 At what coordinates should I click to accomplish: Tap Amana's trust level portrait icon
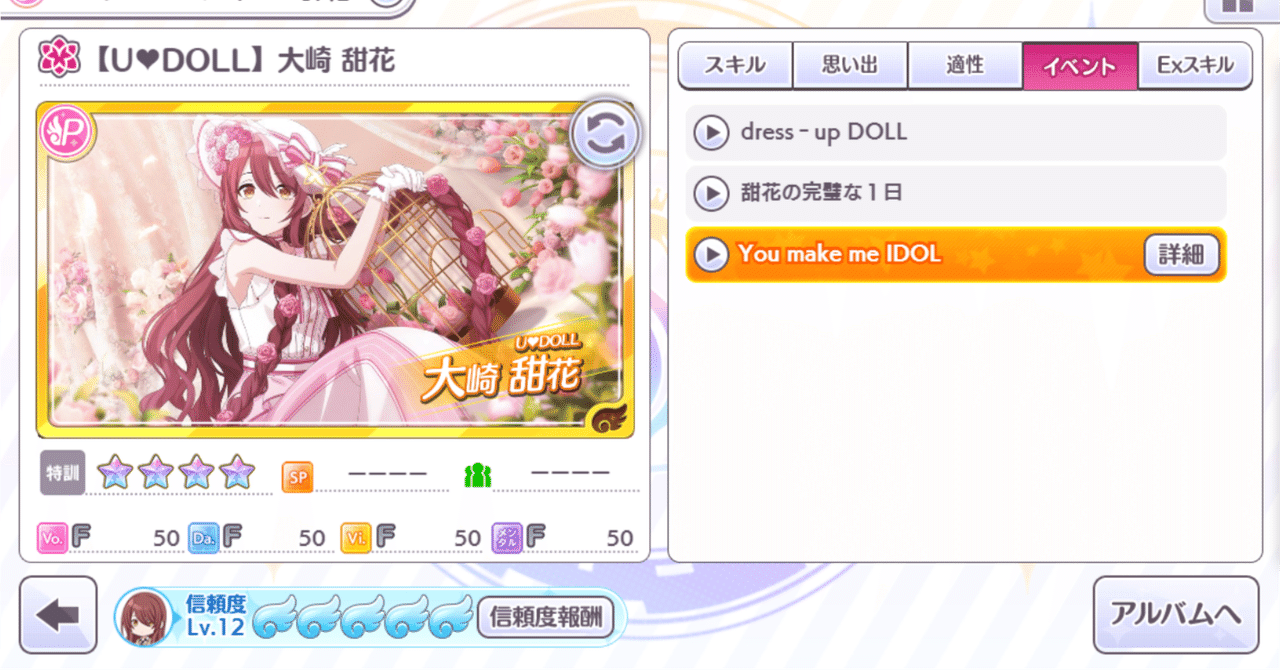coord(144,617)
